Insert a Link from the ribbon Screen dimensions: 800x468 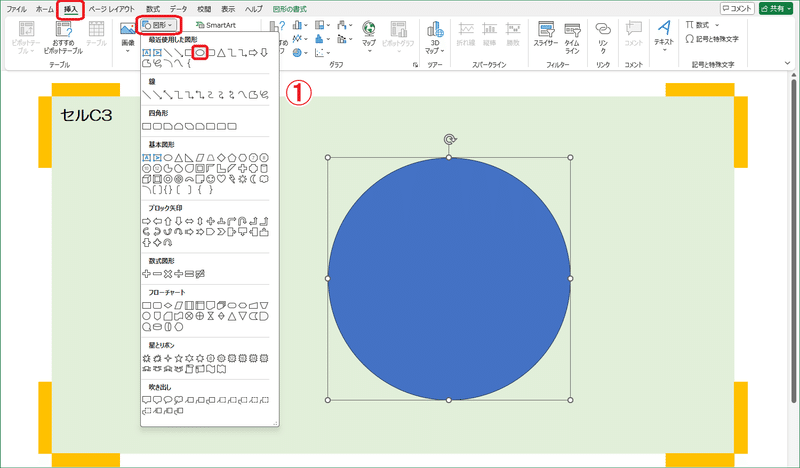pyautogui.click(x=603, y=37)
